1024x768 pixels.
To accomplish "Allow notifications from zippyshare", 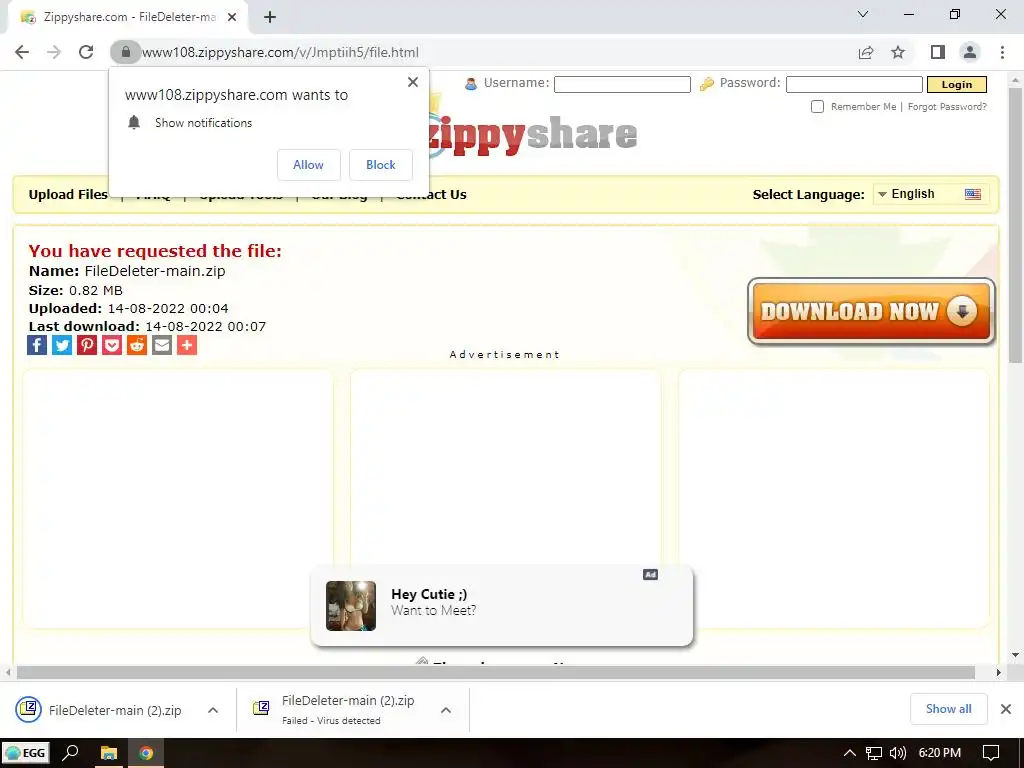I will (x=308, y=165).
